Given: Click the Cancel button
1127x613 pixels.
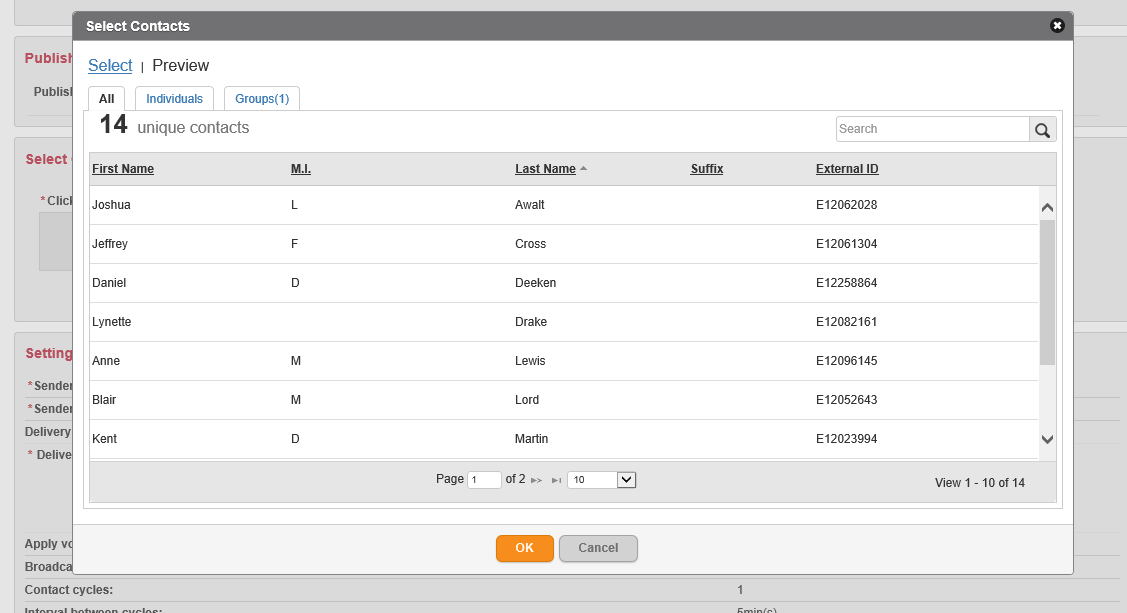Looking at the screenshot, I should tap(598, 548).
